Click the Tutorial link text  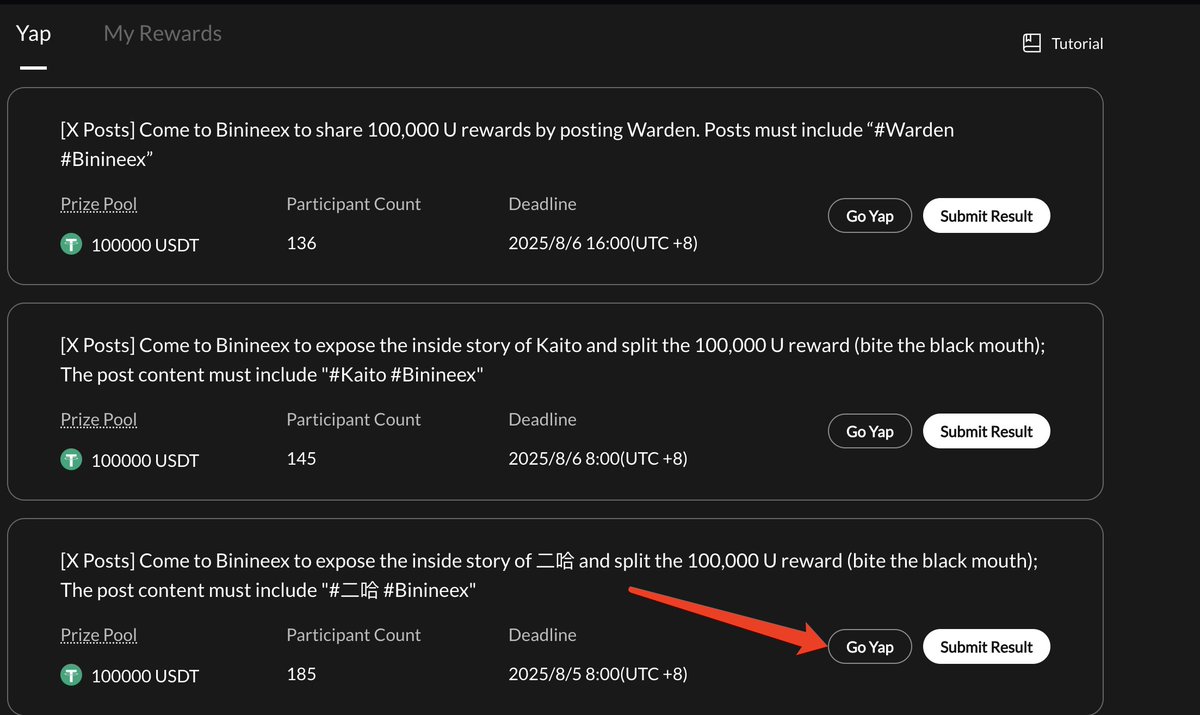pyautogui.click(x=1077, y=44)
